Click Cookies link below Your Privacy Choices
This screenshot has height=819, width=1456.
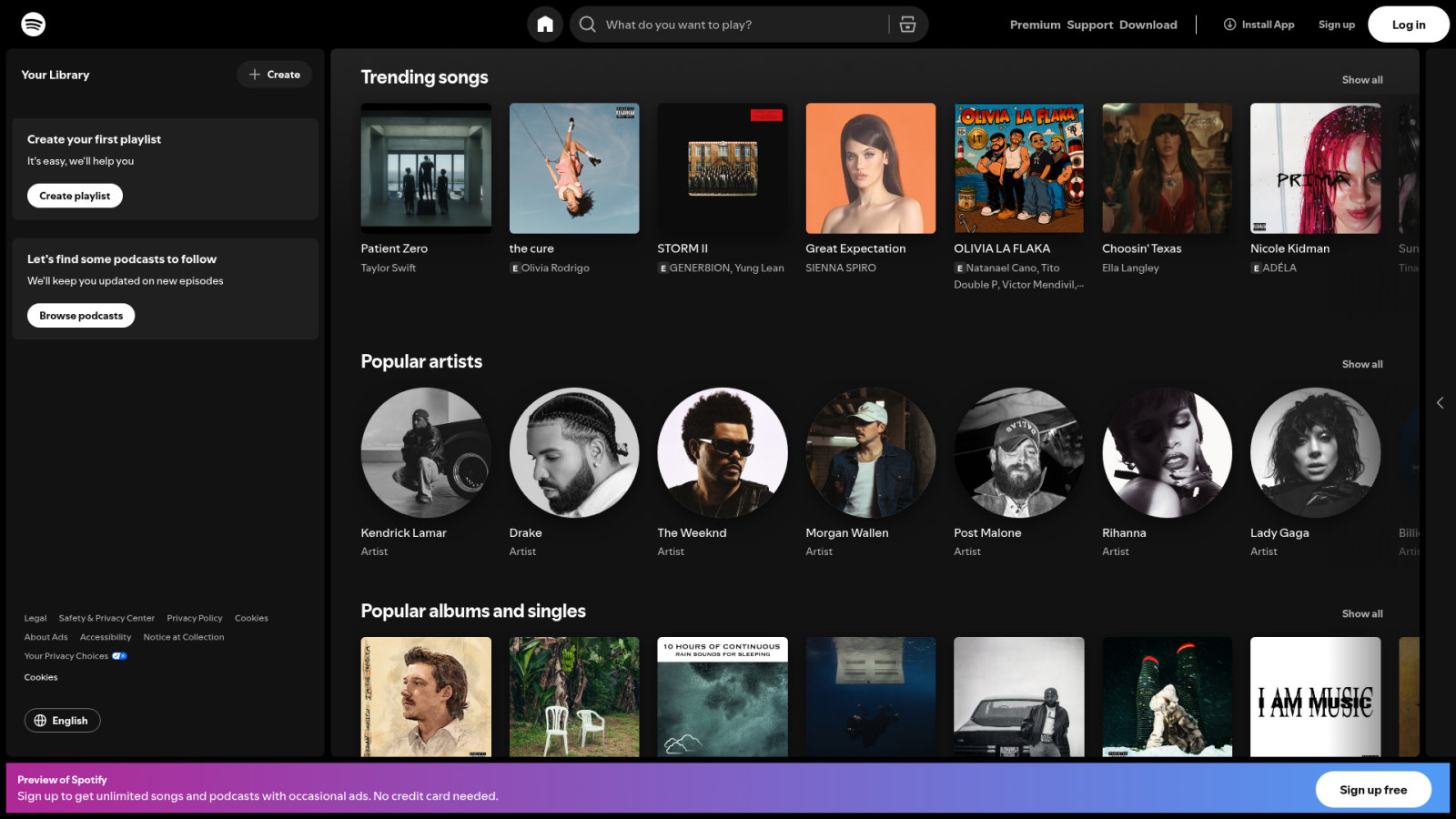click(x=41, y=678)
